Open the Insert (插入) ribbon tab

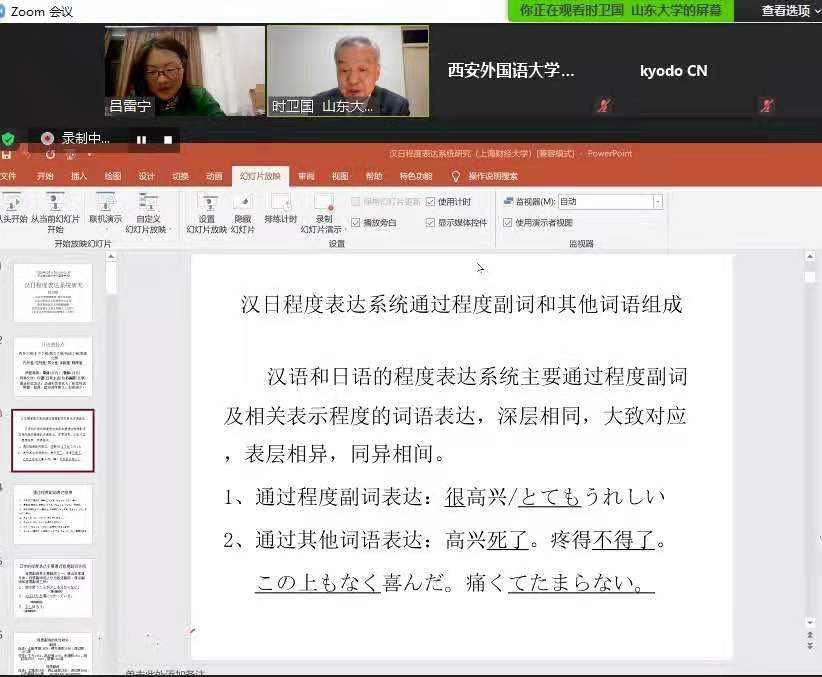79,176
